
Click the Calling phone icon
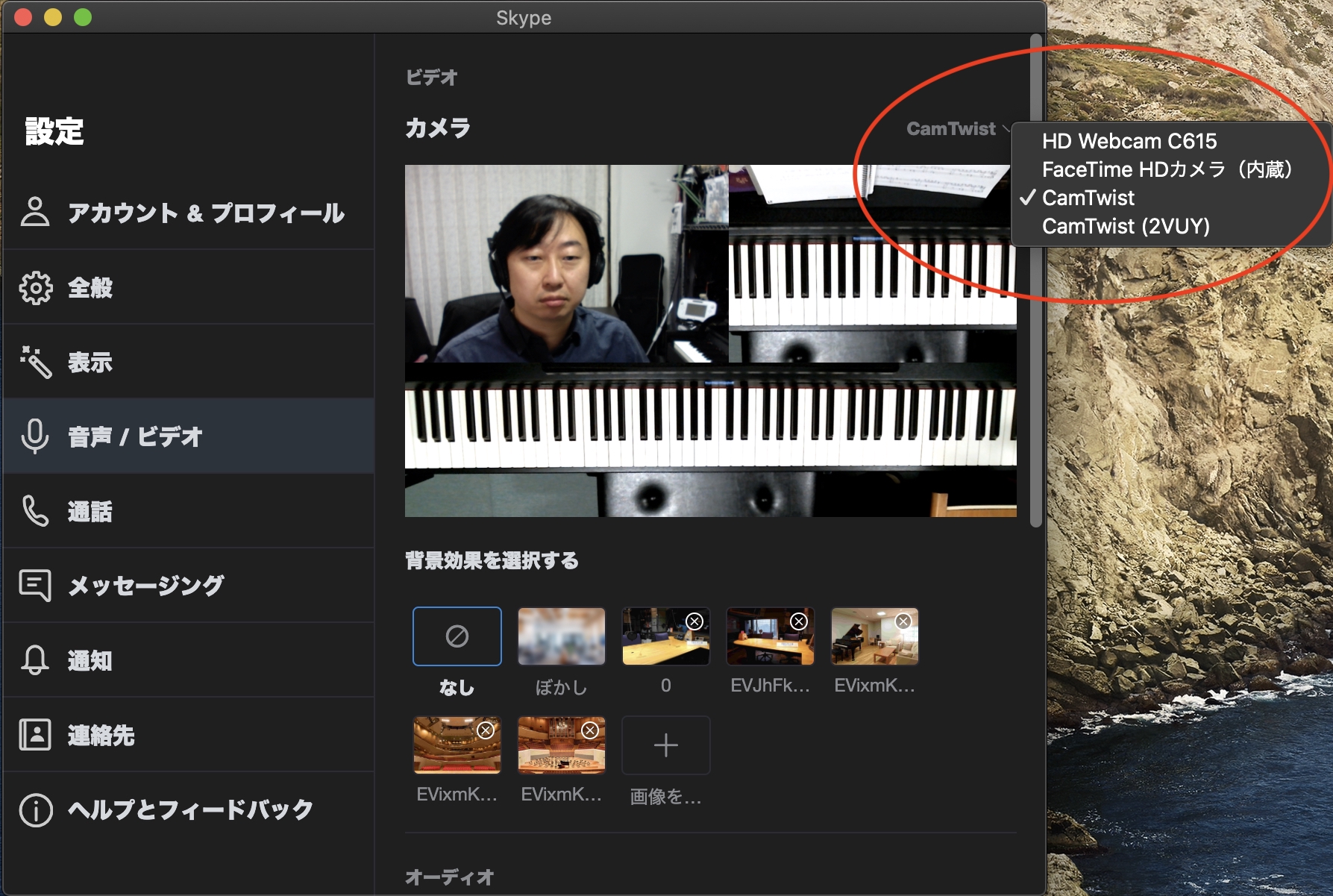35,511
